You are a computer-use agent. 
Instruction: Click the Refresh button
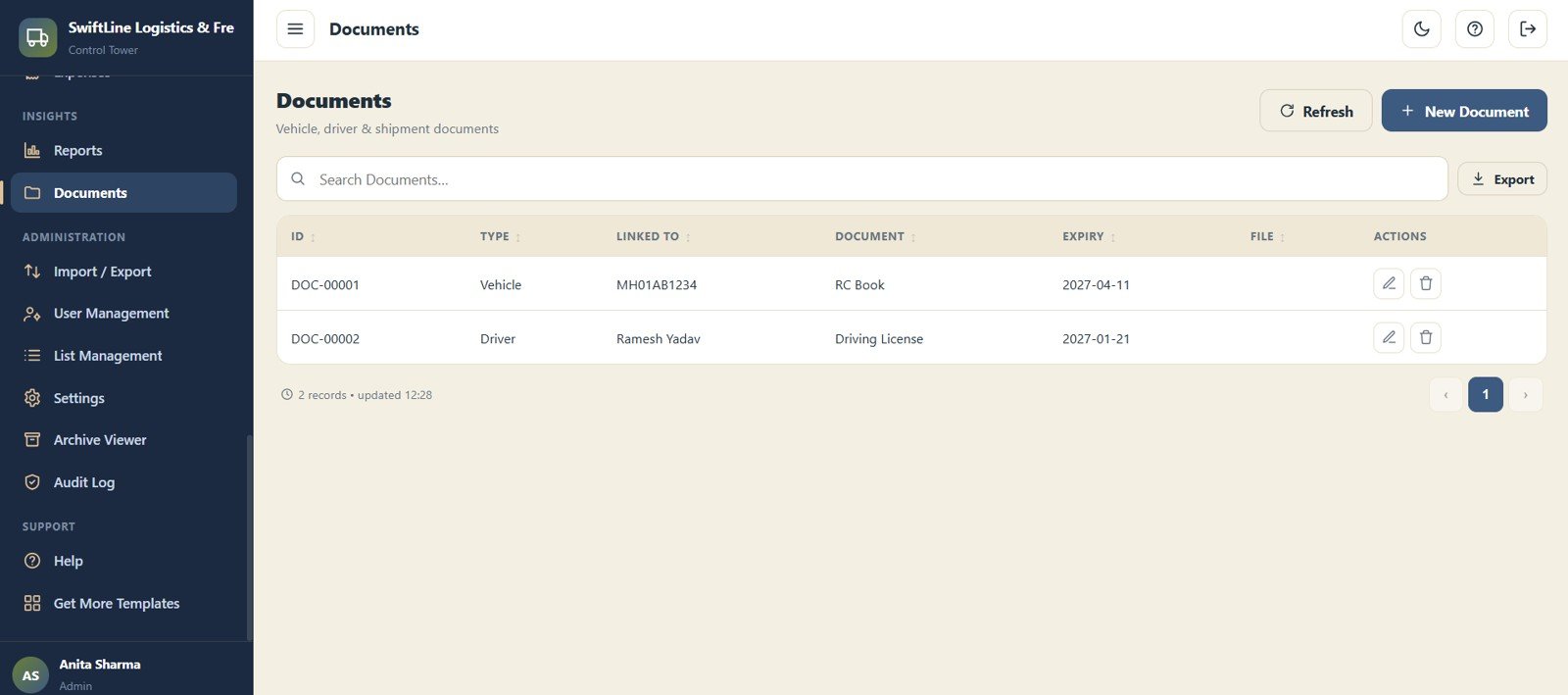(x=1316, y=111)
